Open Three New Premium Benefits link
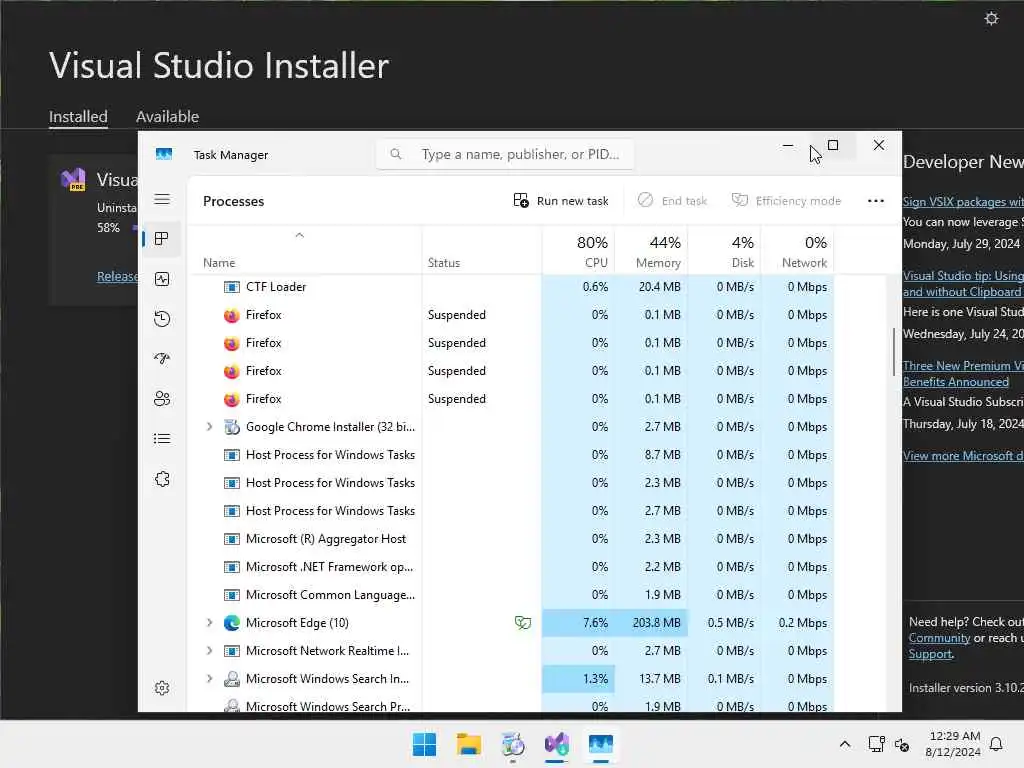Screen dimensions: 1024x768 963,374
